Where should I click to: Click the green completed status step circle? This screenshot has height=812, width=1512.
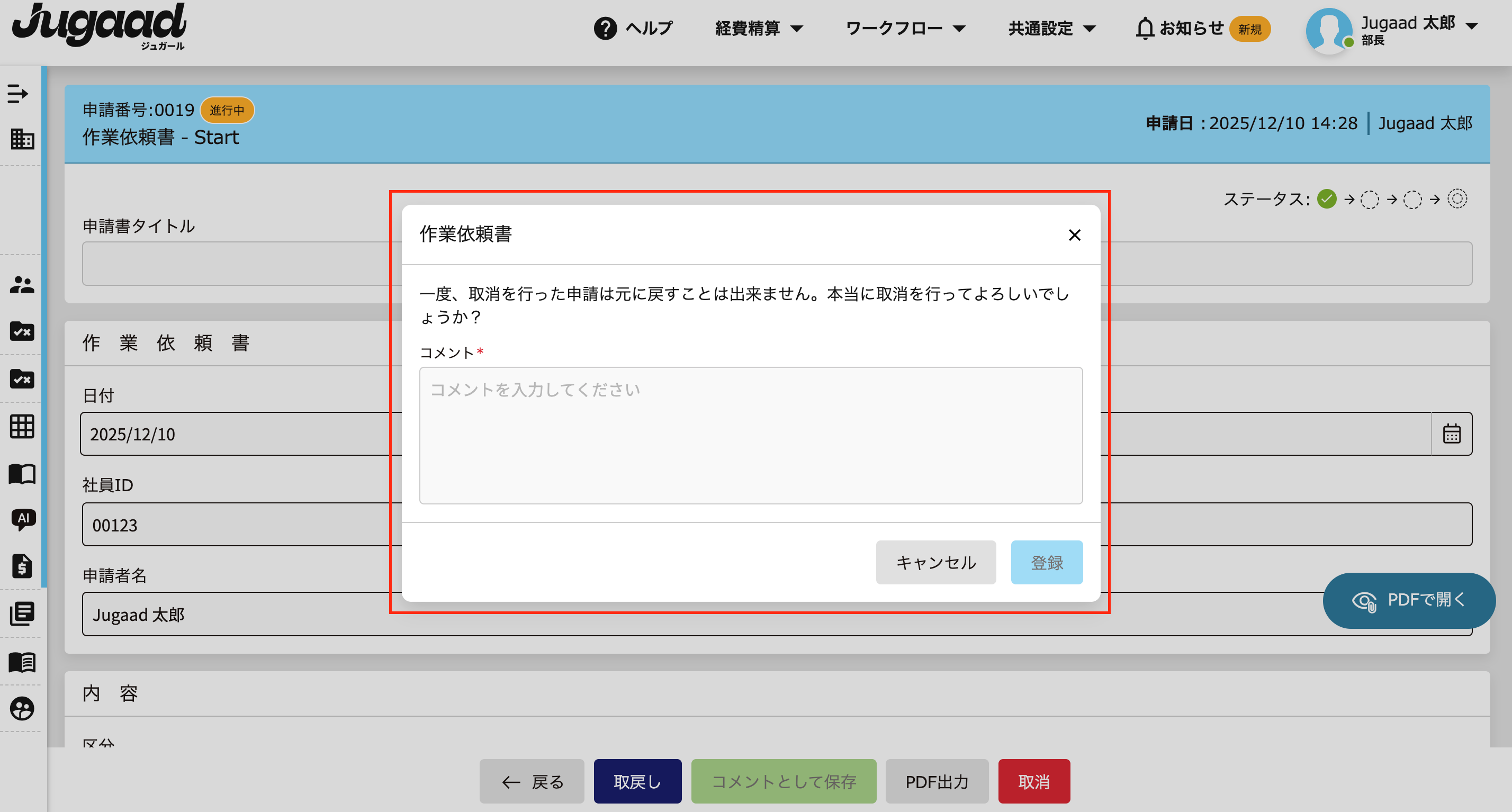(1327, 200)
